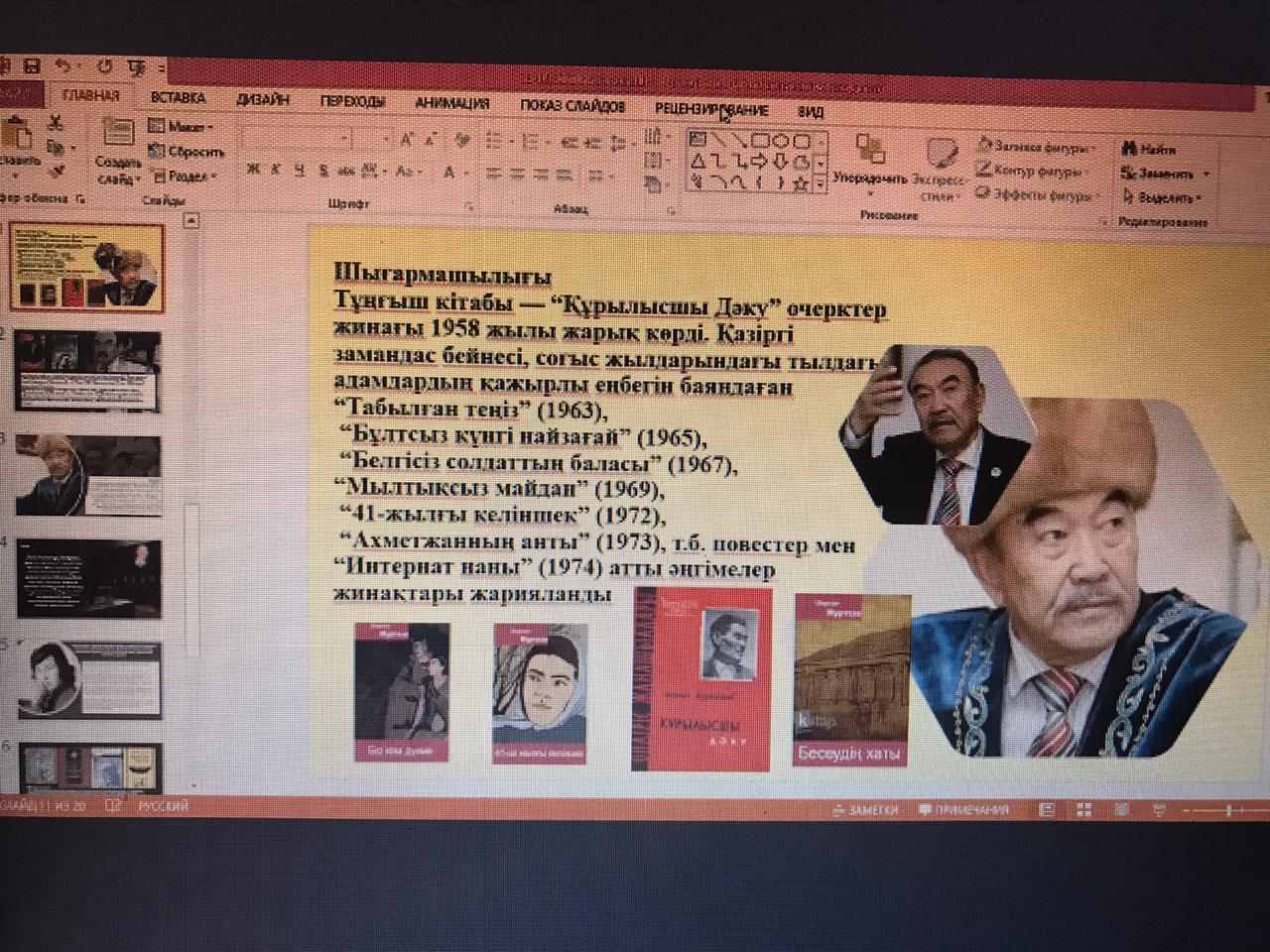
Task: Select the triangle shape in shapes gallery
Action: pos(698,161)
